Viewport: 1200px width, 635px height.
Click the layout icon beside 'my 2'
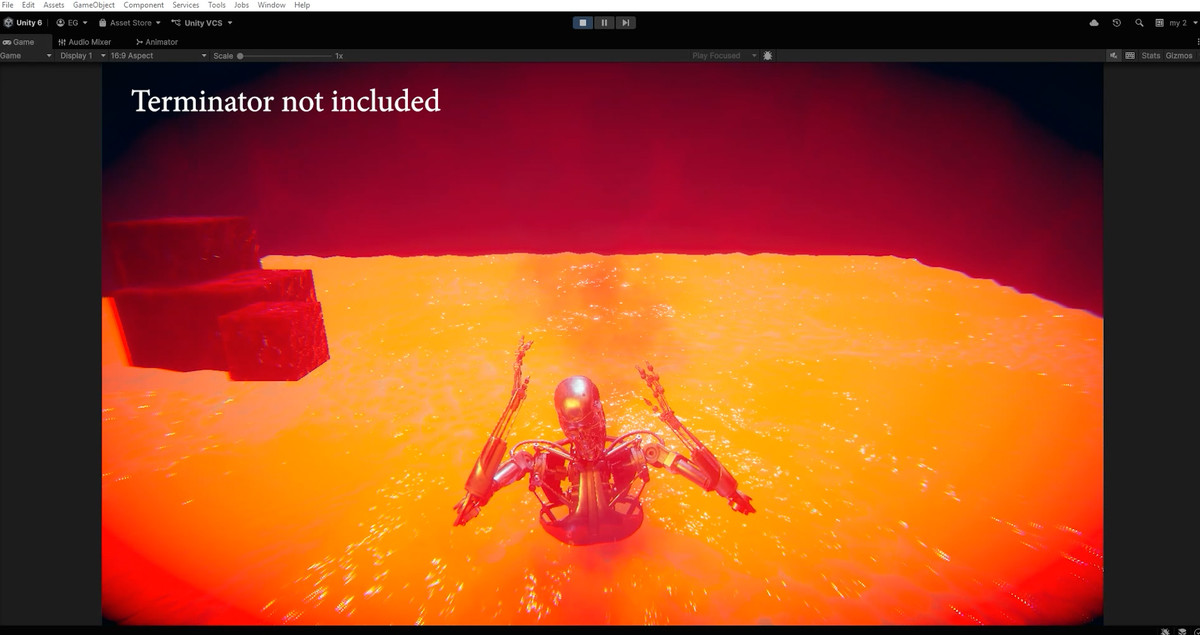coord(1159,22)
